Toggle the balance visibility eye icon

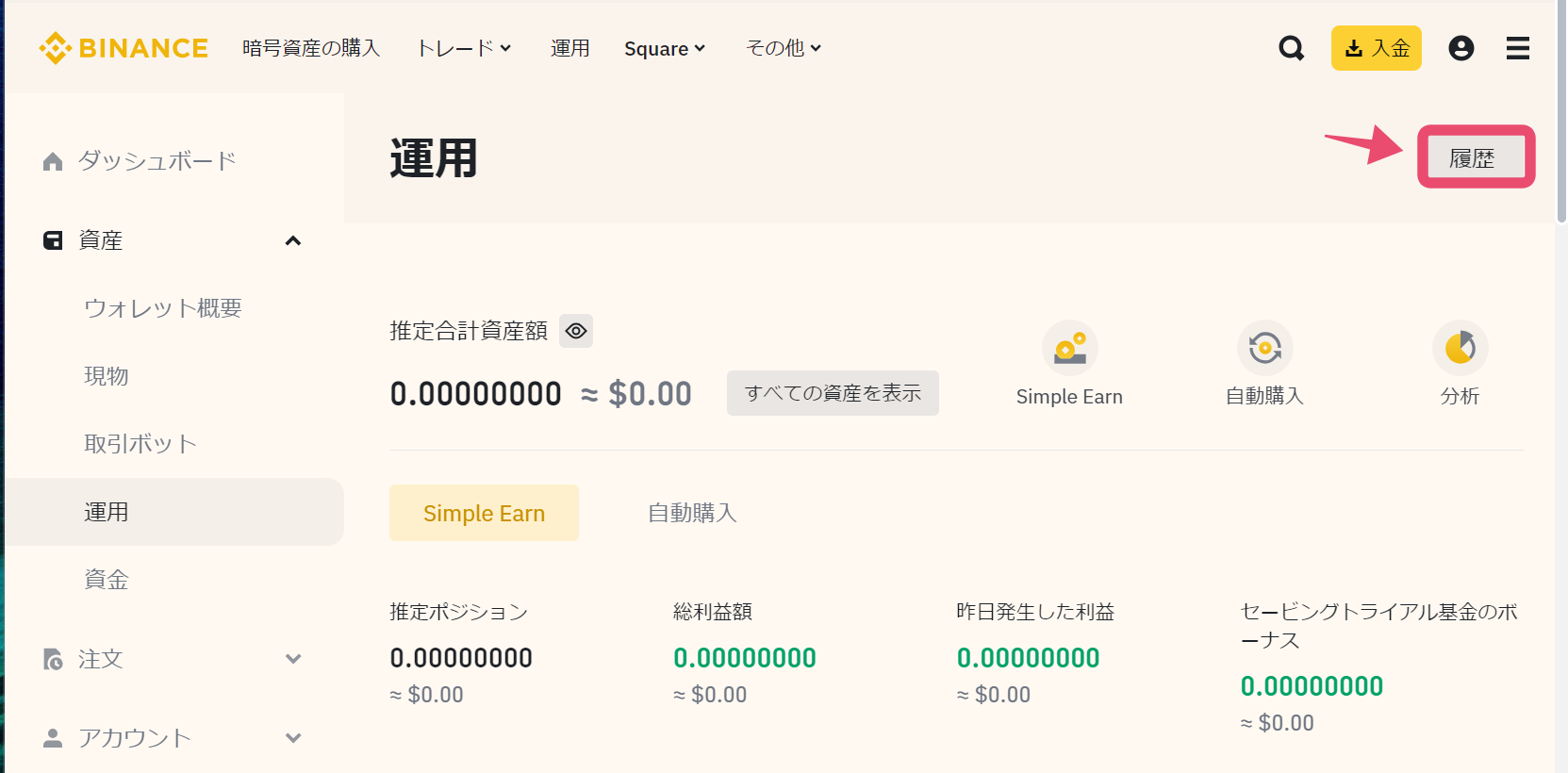(576, 331)
